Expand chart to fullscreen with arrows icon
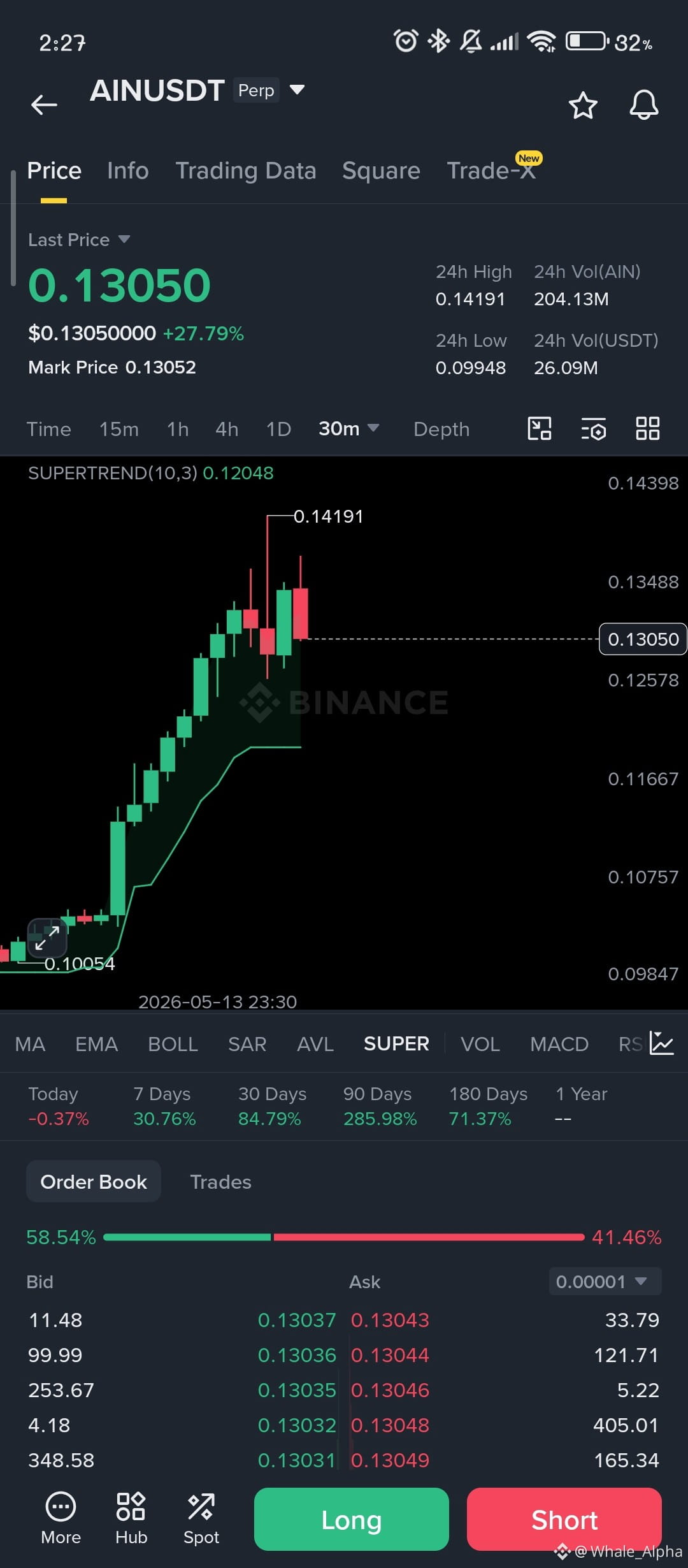 (x=47, y=938)
